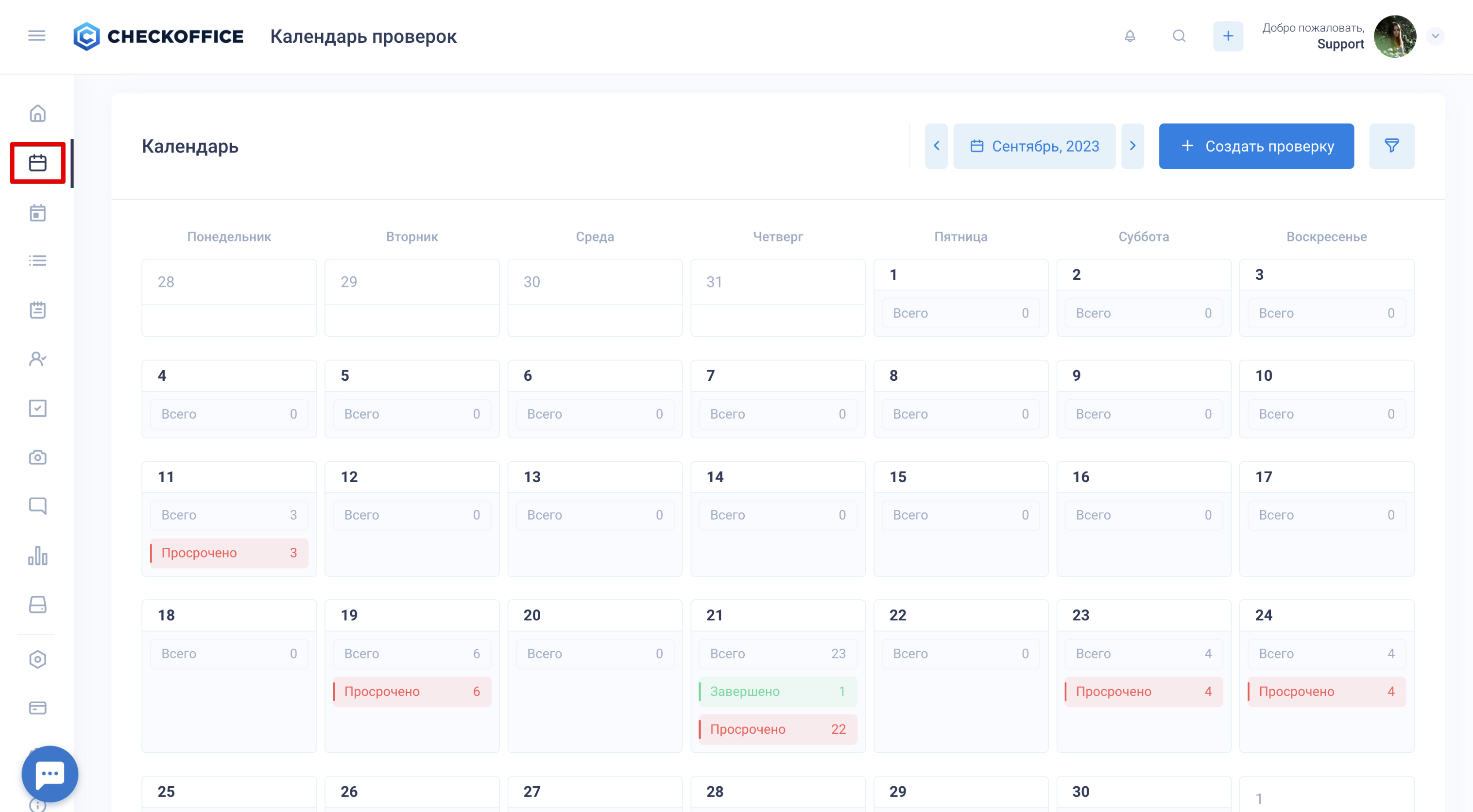The image size is (1473, 812).
Task: Open the checklist checkbox sidebar icon
Action: (38, 408)
